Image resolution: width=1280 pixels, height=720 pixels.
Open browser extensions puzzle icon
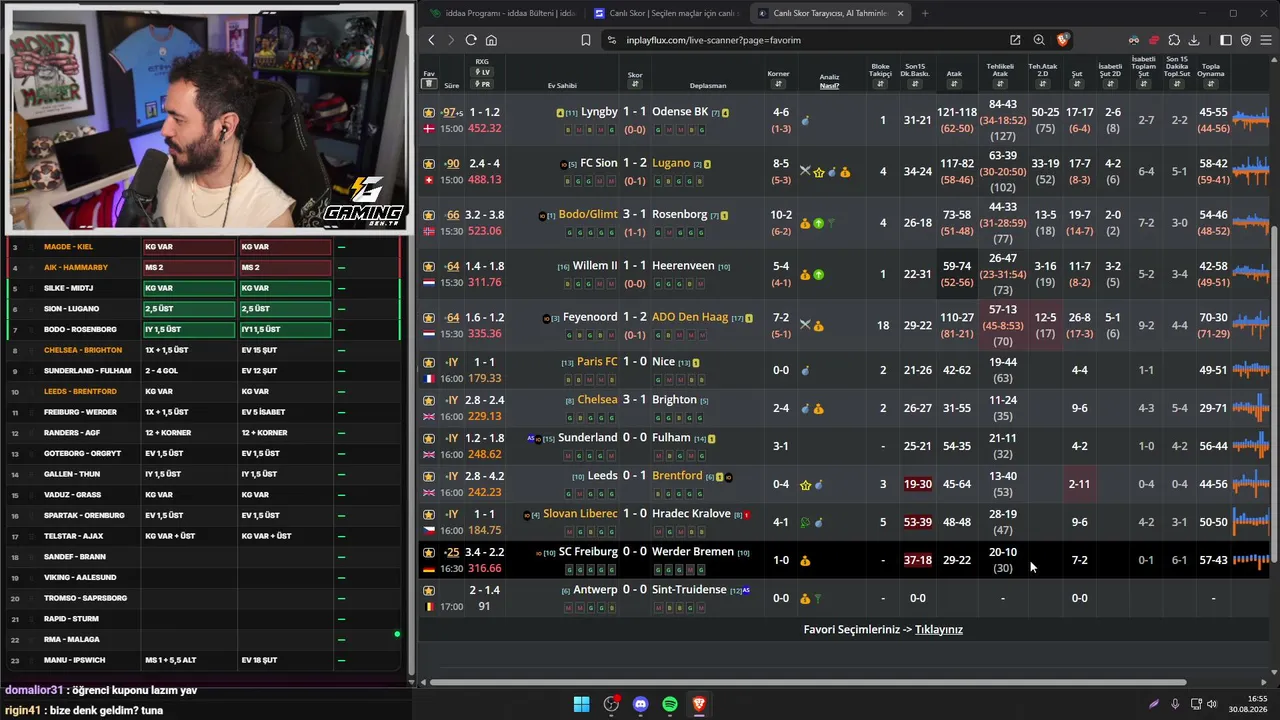click(x=1174, y=40)
